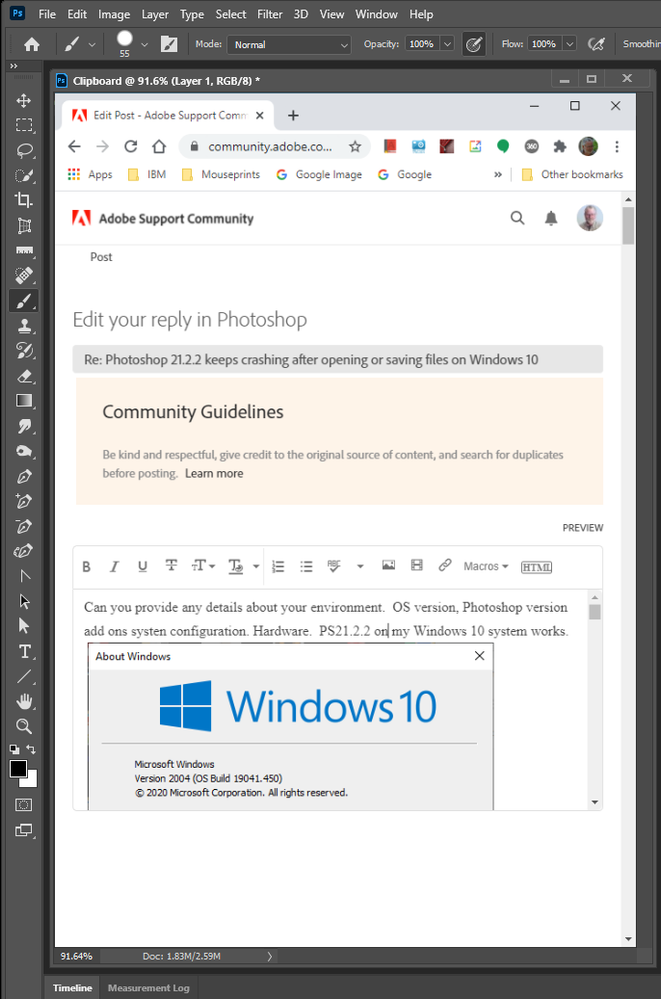The width and height of the screenshot is (661, 999).
Task: Select the Clone Stamp tool
Action: (24, 326)
